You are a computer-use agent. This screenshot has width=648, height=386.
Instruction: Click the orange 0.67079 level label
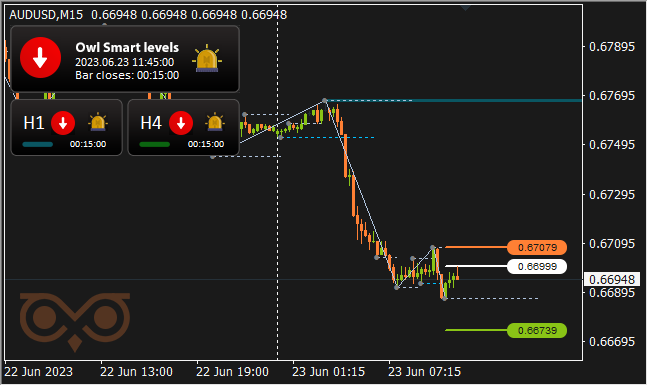[x=537, y=248]
